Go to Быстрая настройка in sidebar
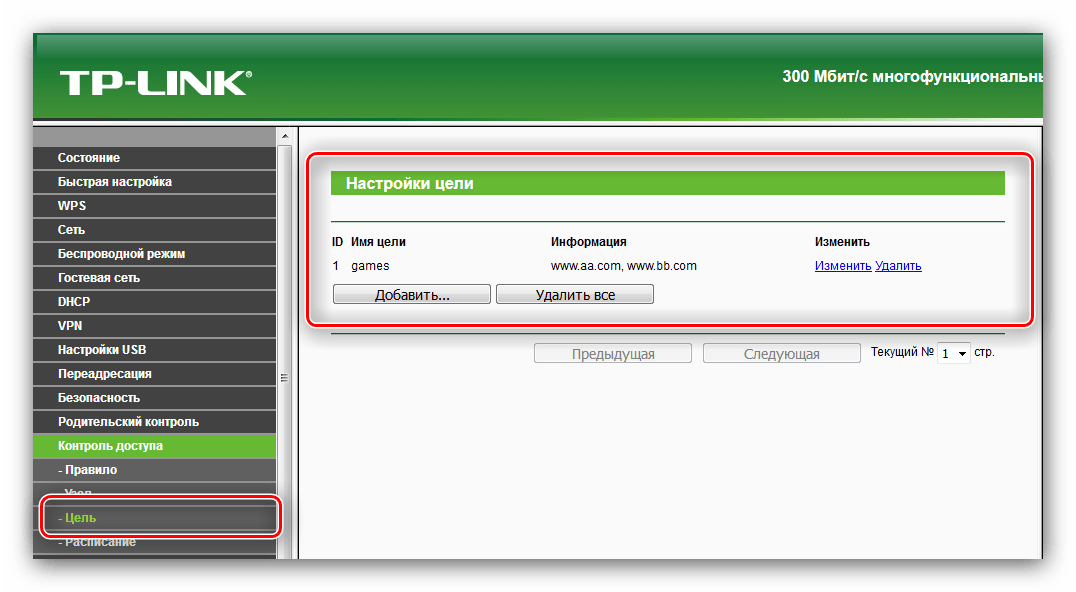Viewport: 1076px width, 592px height. click(x=115, y=182)
